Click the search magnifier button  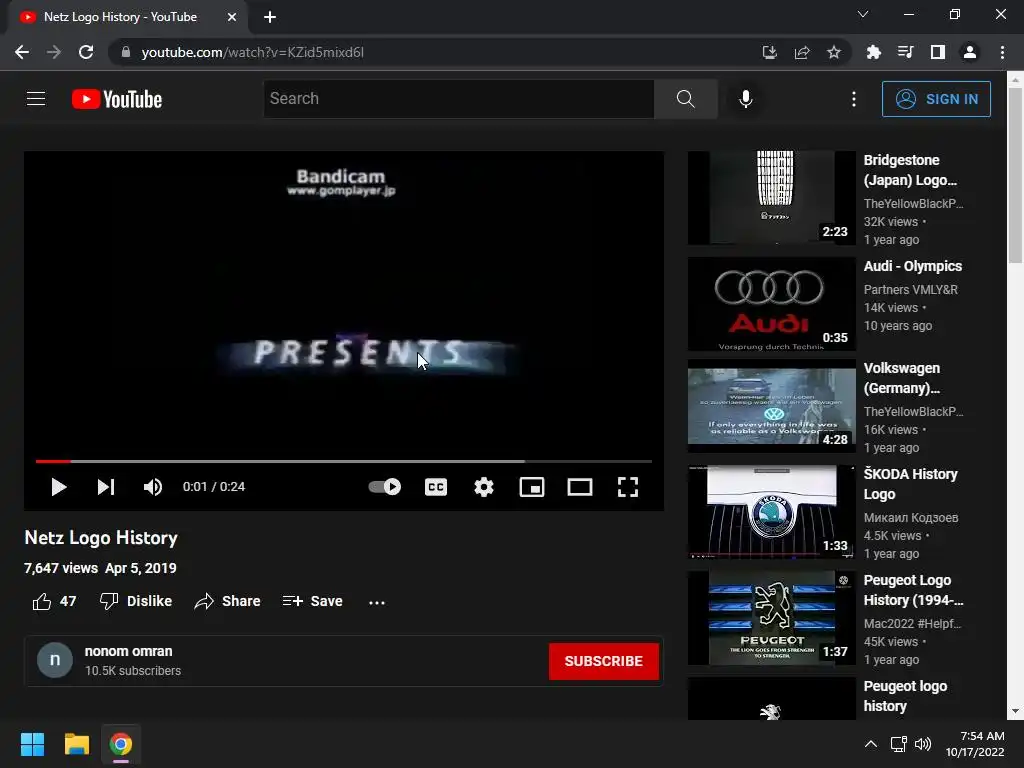pyautogui.click(x=686, y=99)
